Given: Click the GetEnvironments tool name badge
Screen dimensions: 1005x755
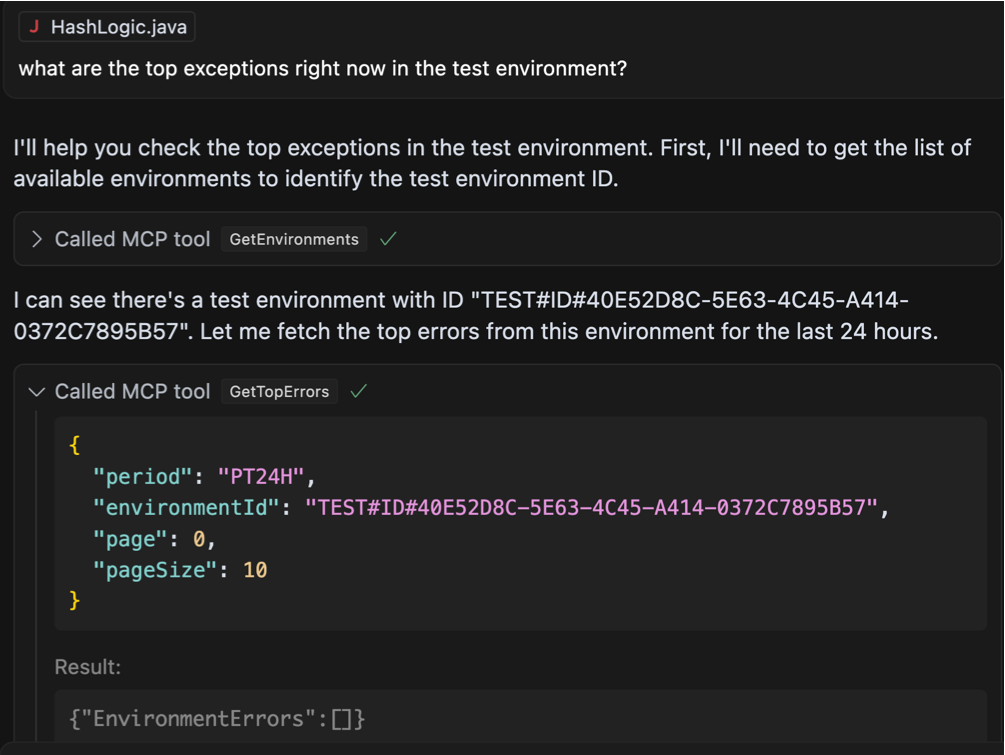Looking at the screenshot, I should [x=294, y=239].
